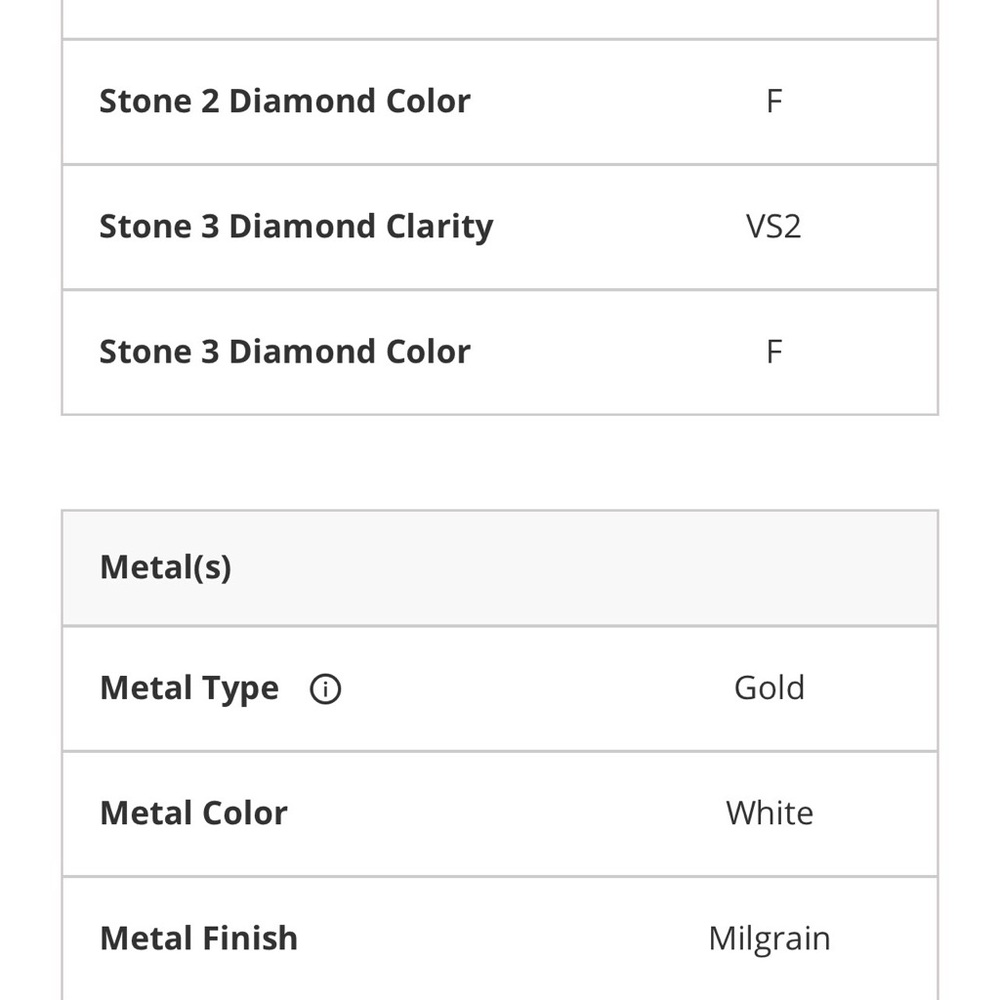Viewport: 1000px width, 1000px height.
Task: Click the Metal Type label text
Action: [x=189, y=689]
